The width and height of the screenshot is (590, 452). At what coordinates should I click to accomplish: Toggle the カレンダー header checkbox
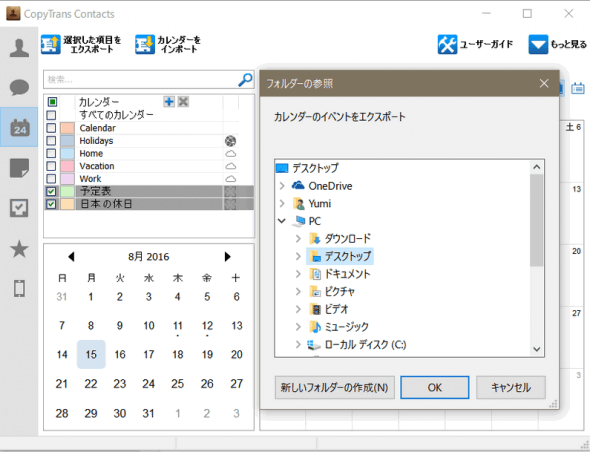coord(52,102)
